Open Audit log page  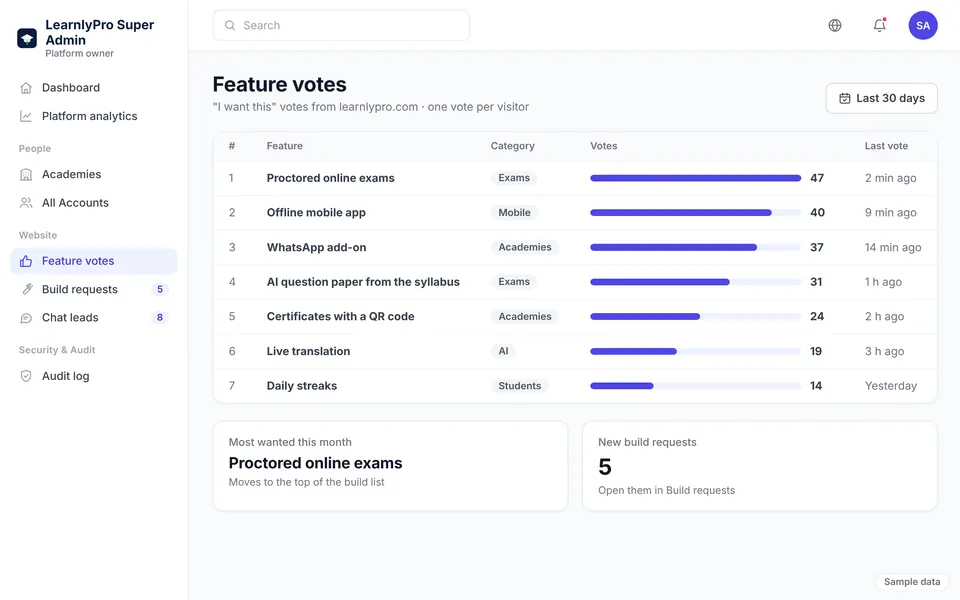point(94,376)
